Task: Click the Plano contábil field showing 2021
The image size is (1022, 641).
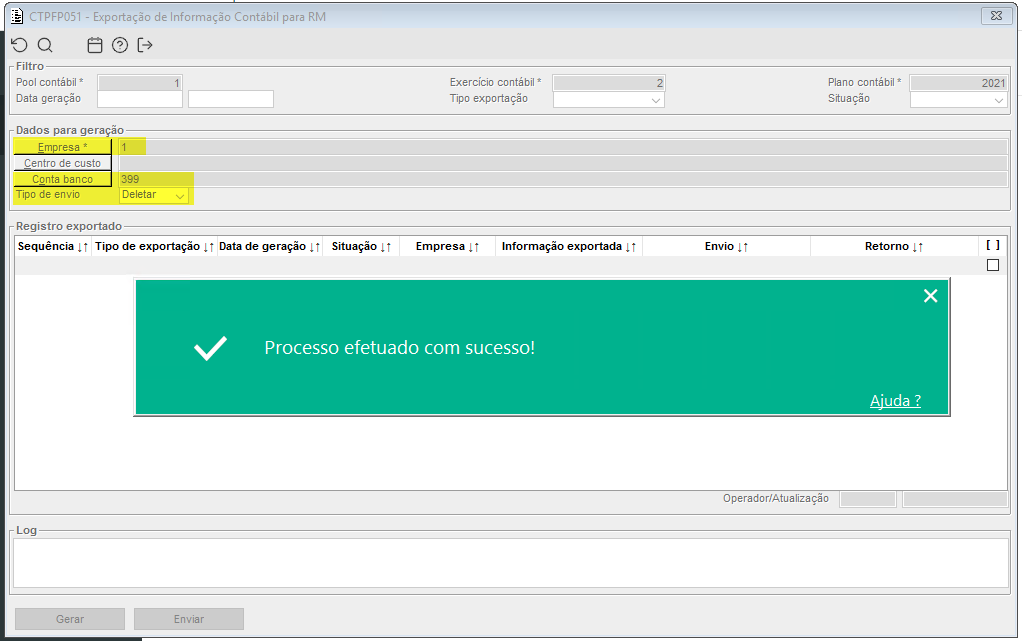Action: pos(959,83)
